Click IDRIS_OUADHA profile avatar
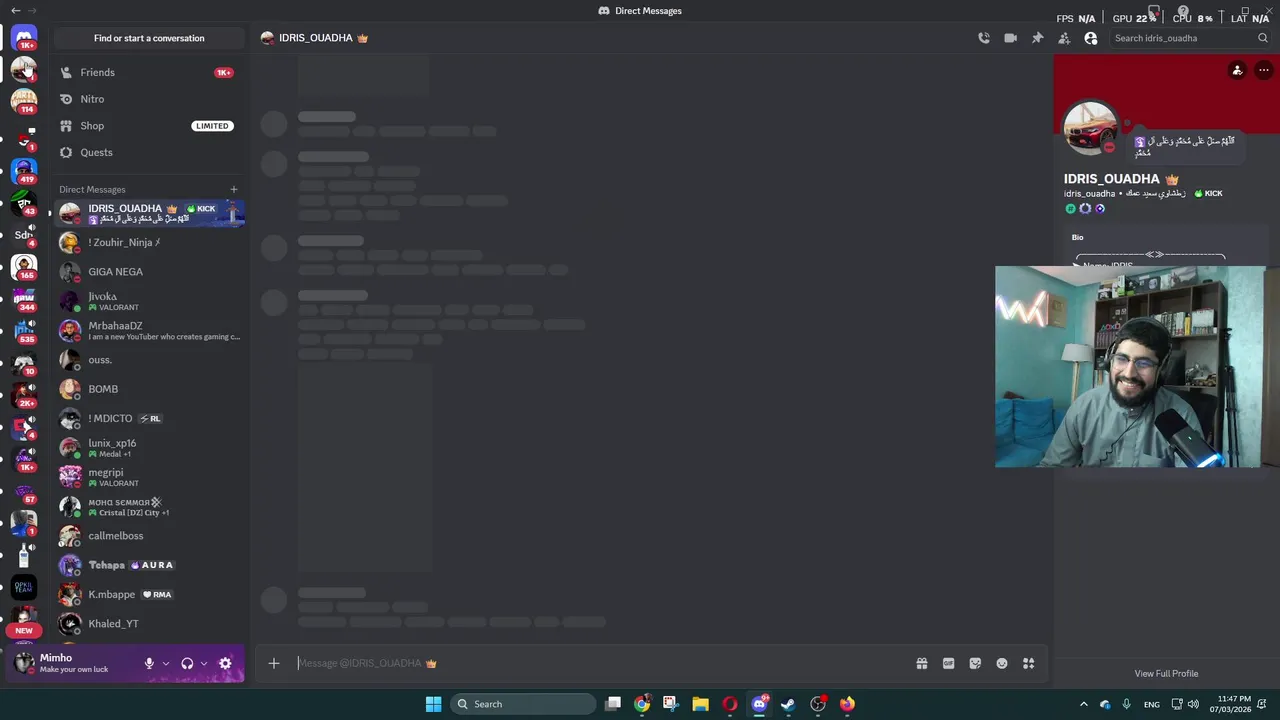Screen dimensions: 1280x720 [x=1090, y=127]
